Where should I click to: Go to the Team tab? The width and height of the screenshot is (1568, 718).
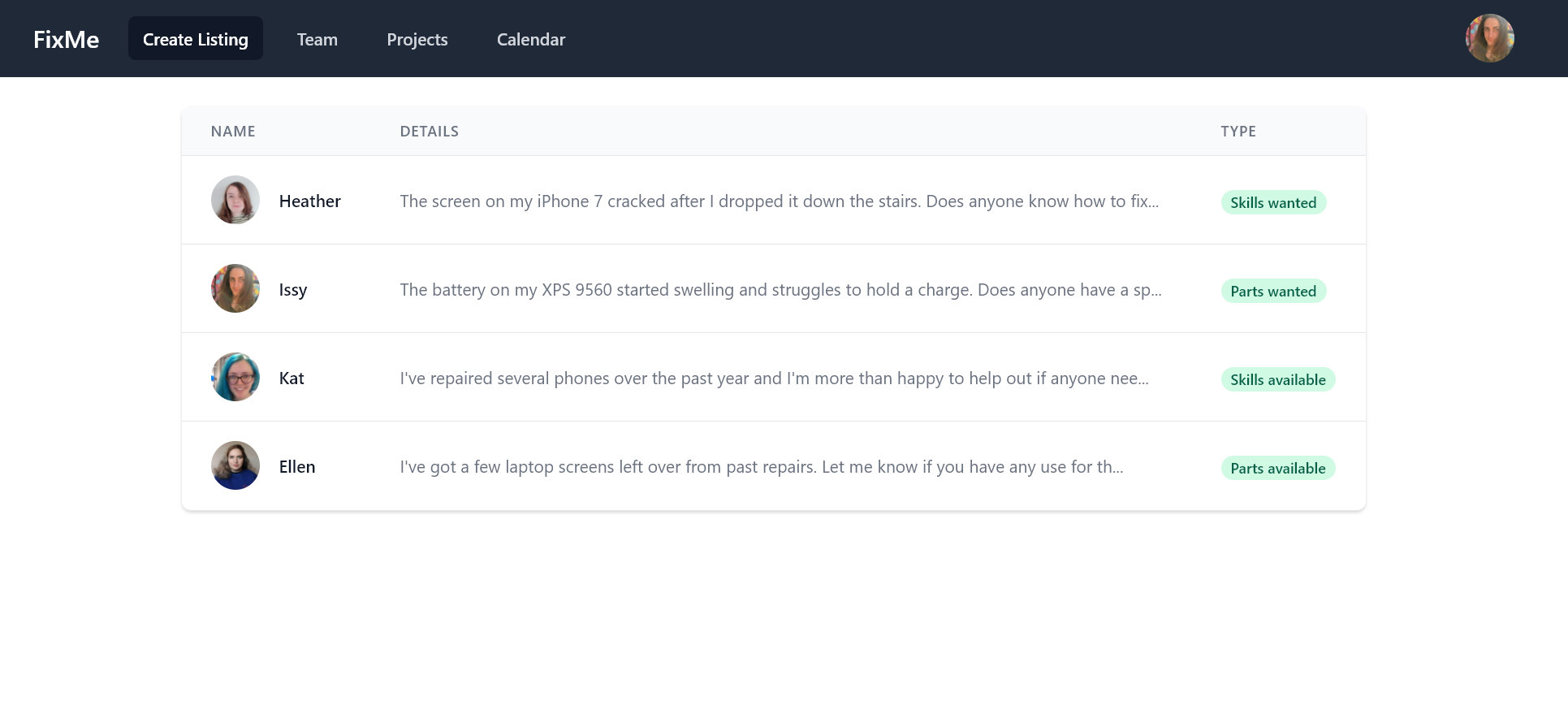coord(317,39)
